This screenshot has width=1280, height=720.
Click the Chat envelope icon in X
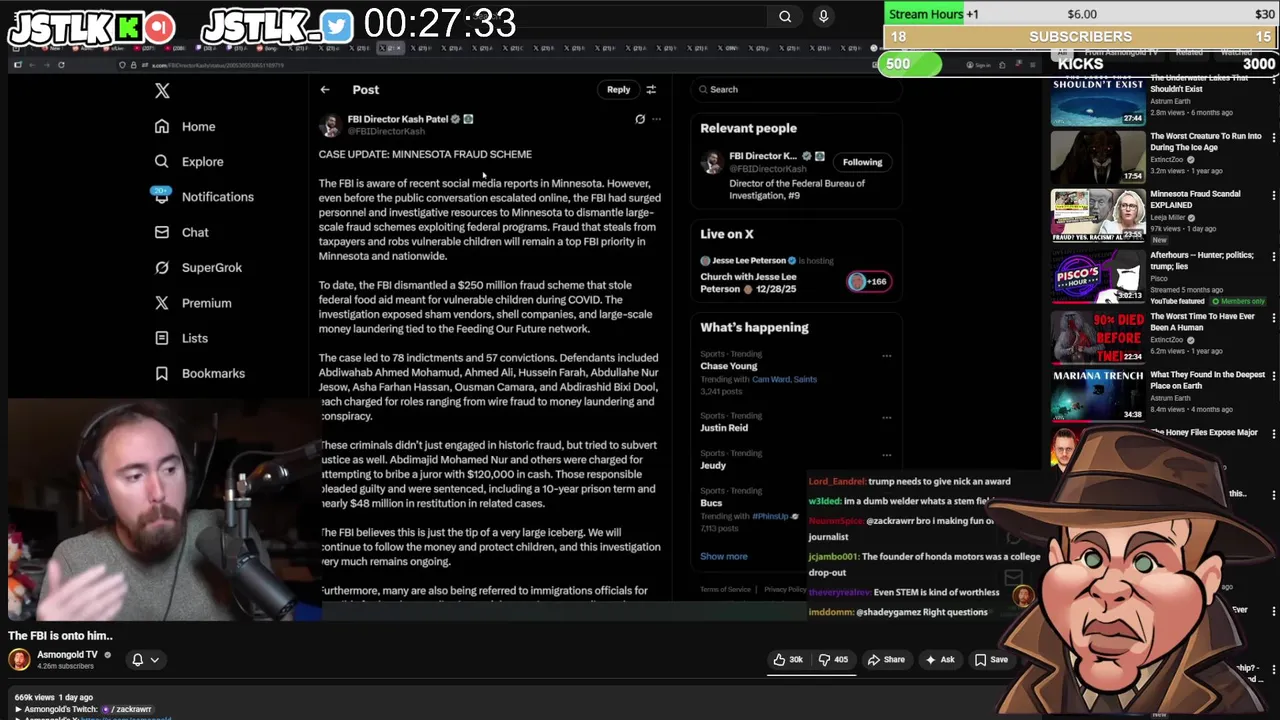162,232
